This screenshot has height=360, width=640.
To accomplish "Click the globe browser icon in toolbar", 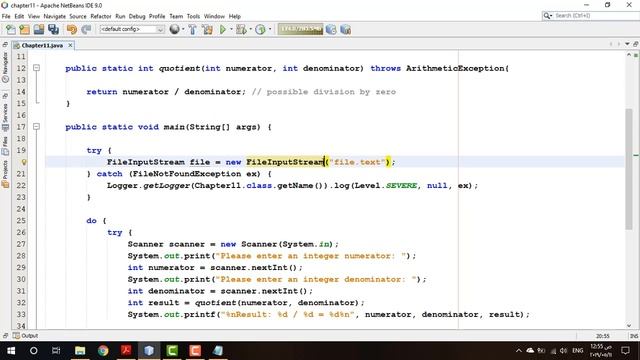I will point(174,29).
